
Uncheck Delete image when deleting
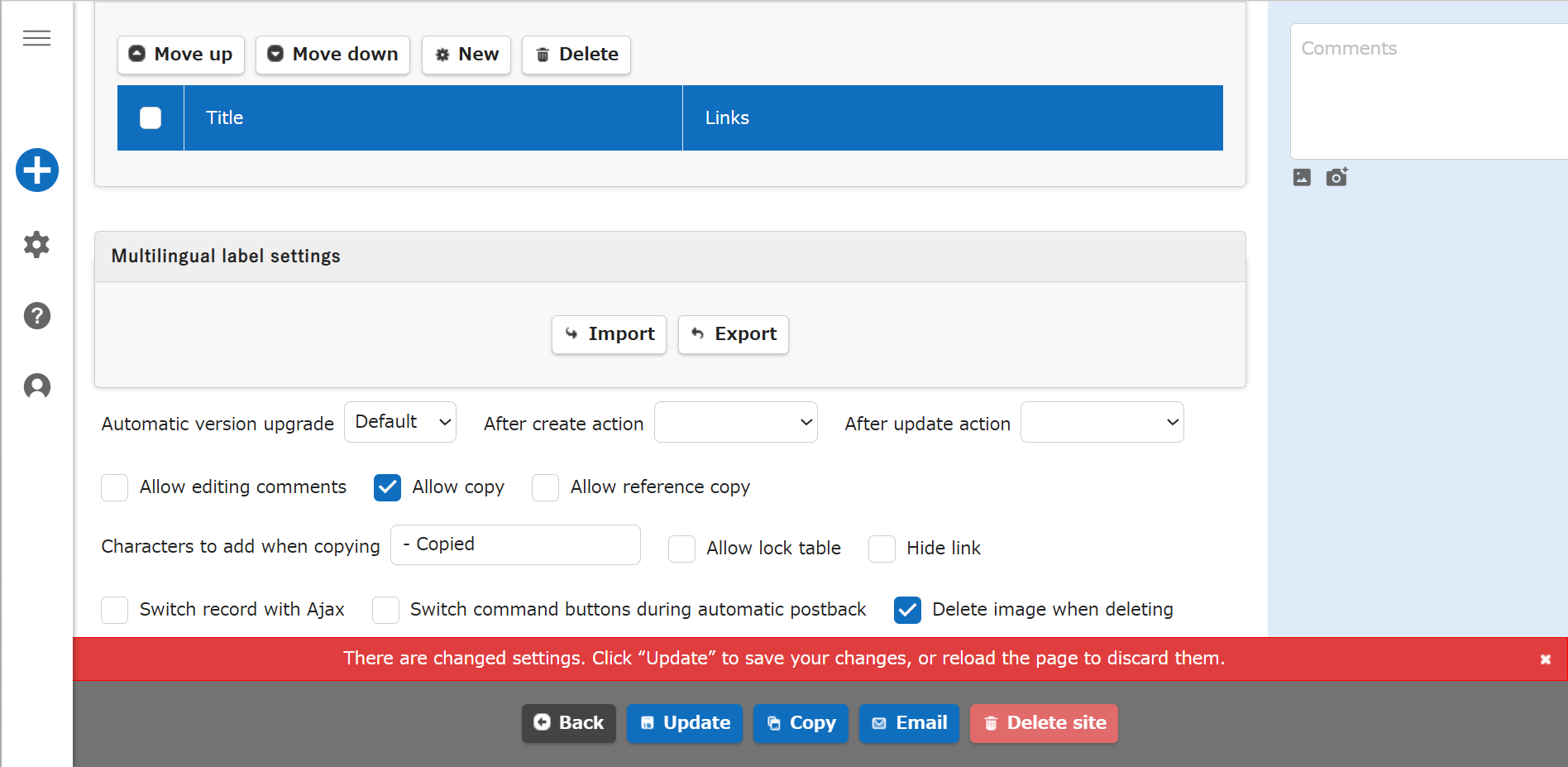tap(907, 610)
